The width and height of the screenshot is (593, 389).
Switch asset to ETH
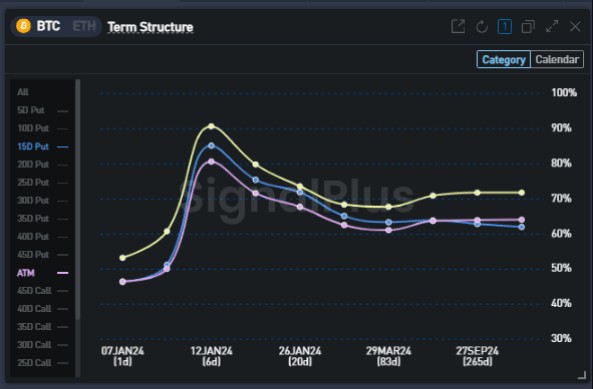click(84, 26)
